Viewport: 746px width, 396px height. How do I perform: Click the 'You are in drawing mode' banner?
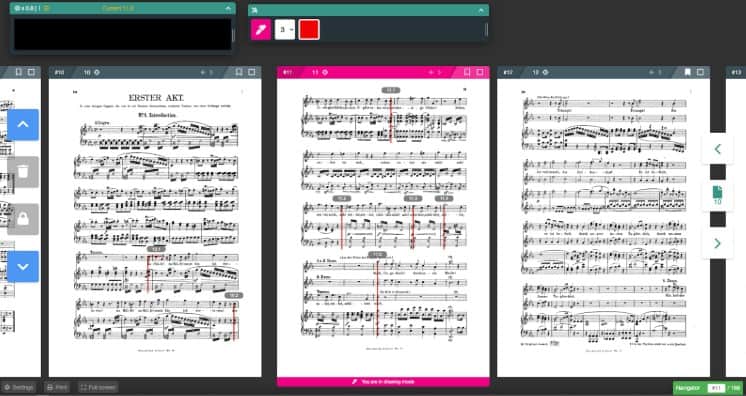pos(383,382)
